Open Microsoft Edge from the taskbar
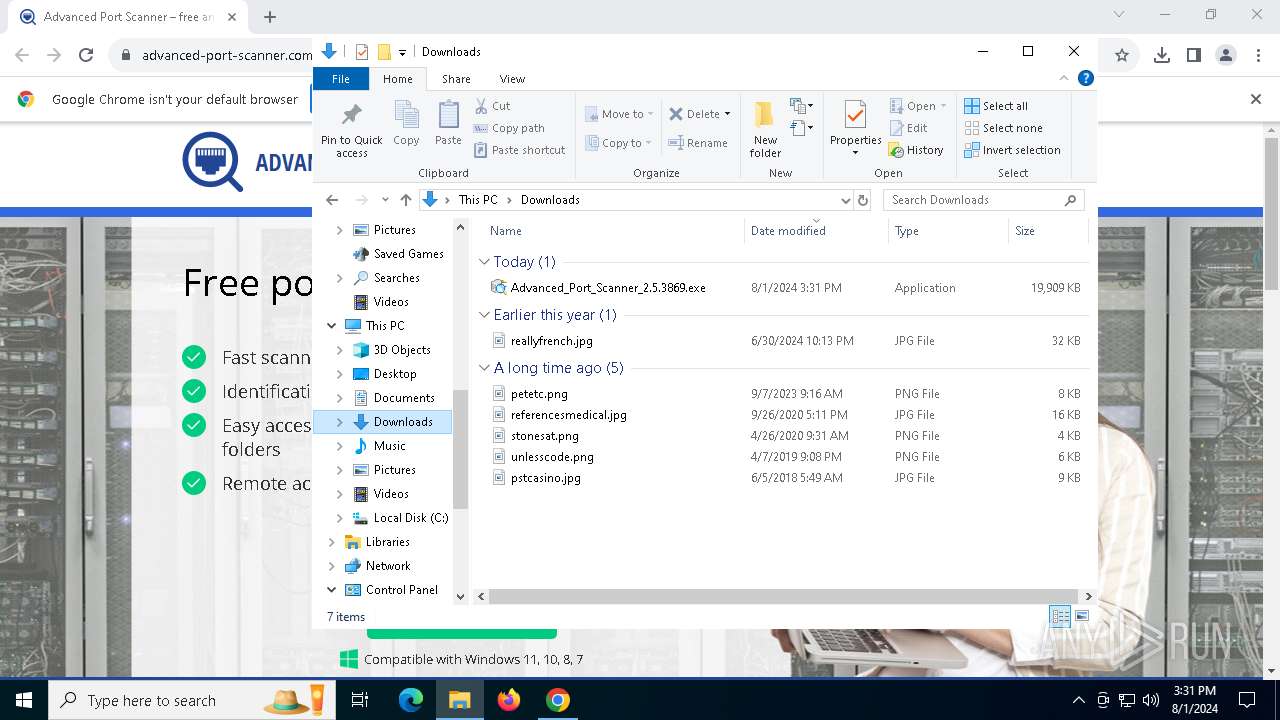1280x720 pixels. point(411,700)
